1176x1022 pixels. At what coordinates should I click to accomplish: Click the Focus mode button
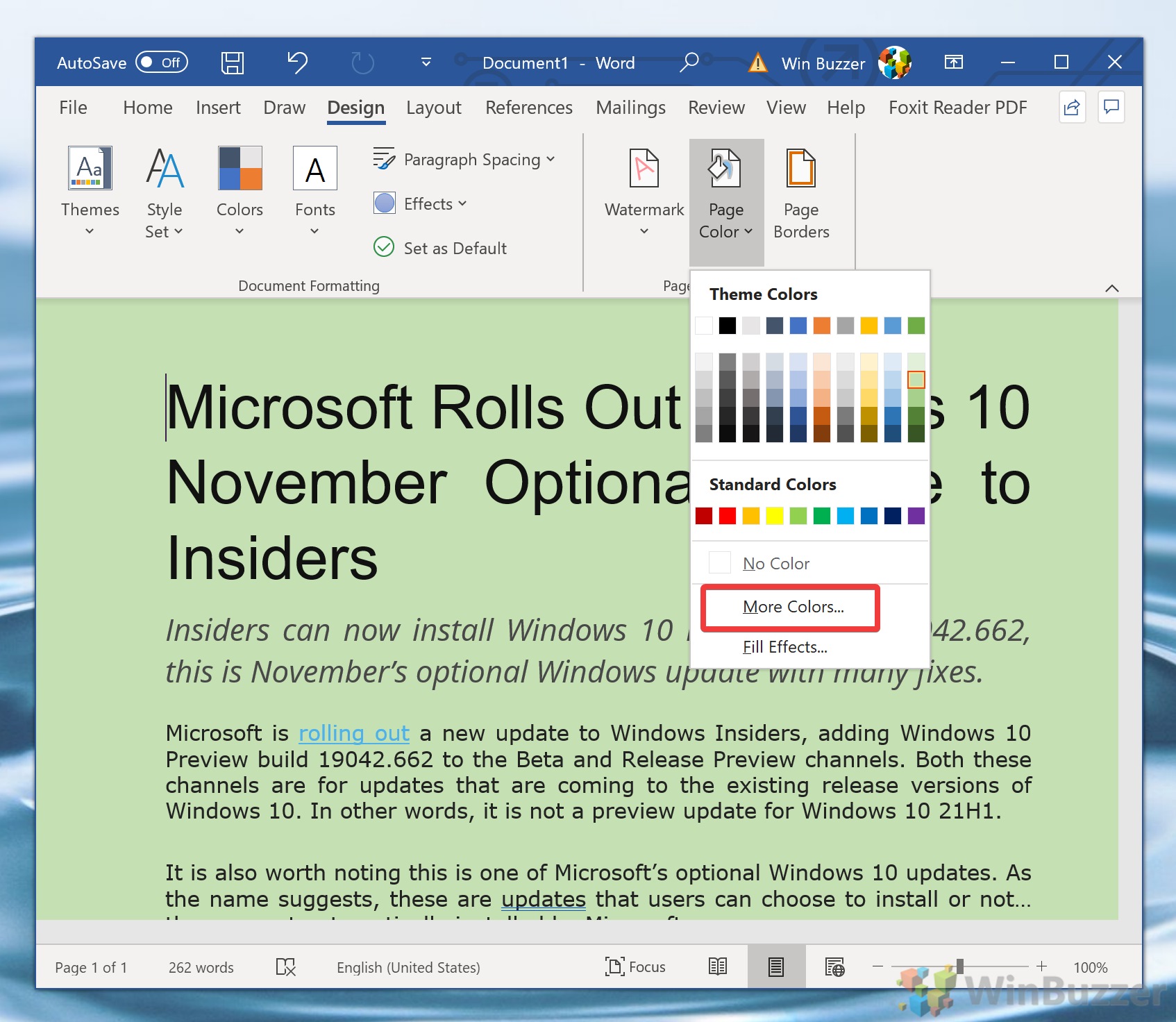(x=635, y=966)
